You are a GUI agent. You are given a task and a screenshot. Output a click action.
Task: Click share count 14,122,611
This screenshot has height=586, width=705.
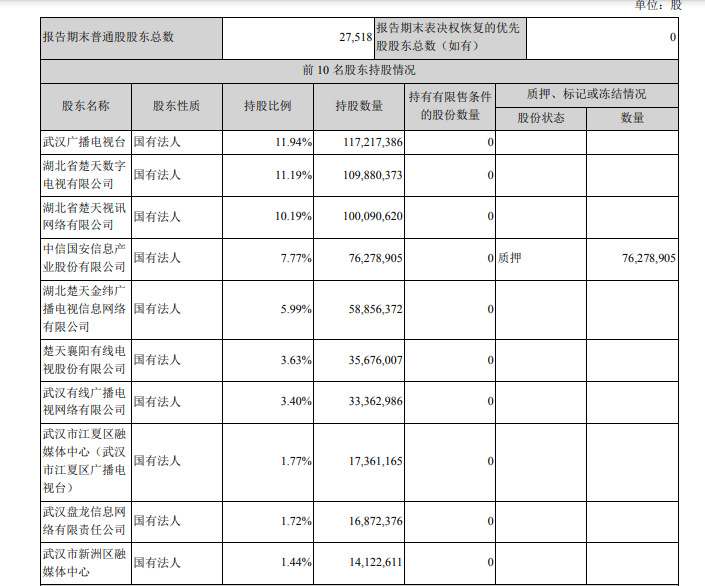click(x=375, y=563)
